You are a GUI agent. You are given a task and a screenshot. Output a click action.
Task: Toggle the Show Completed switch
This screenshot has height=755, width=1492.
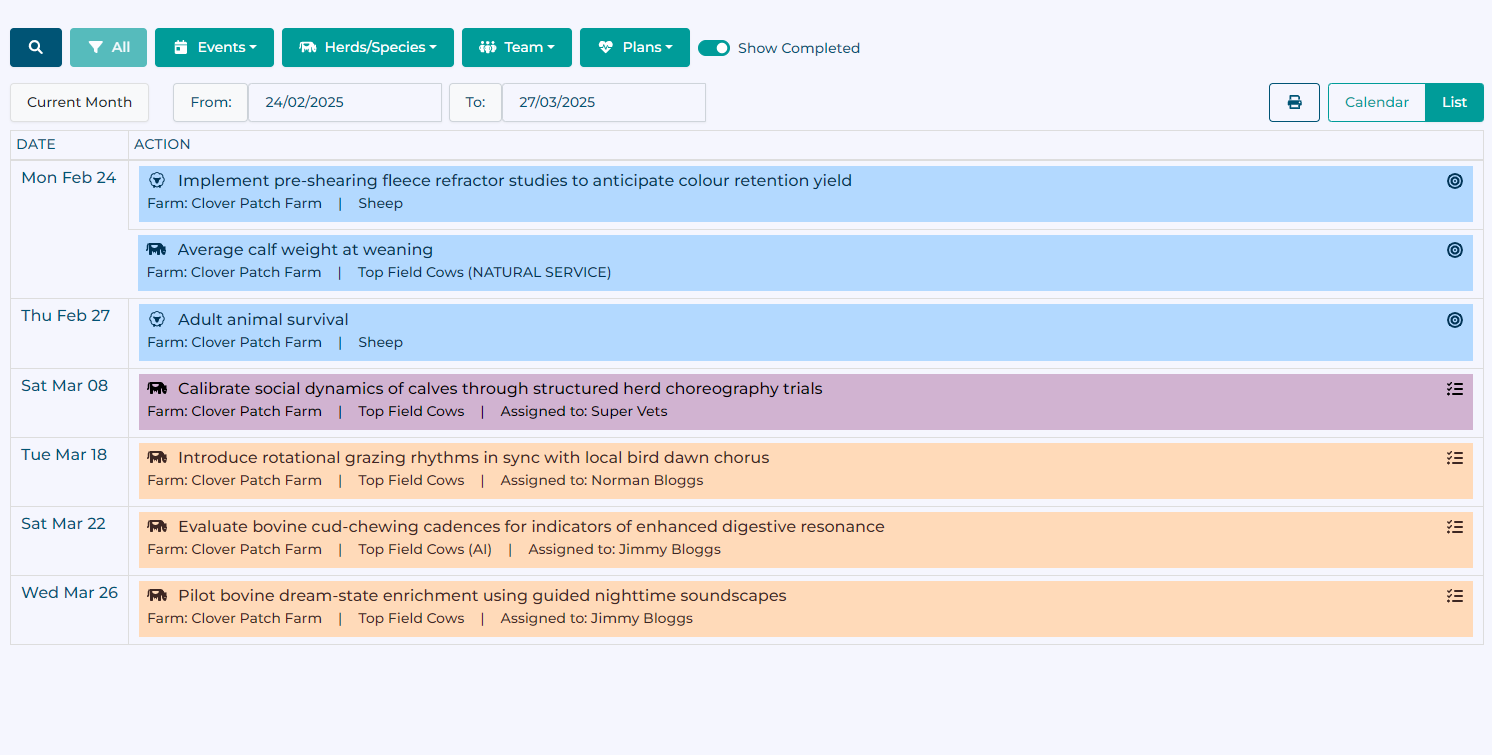[715, 47]
